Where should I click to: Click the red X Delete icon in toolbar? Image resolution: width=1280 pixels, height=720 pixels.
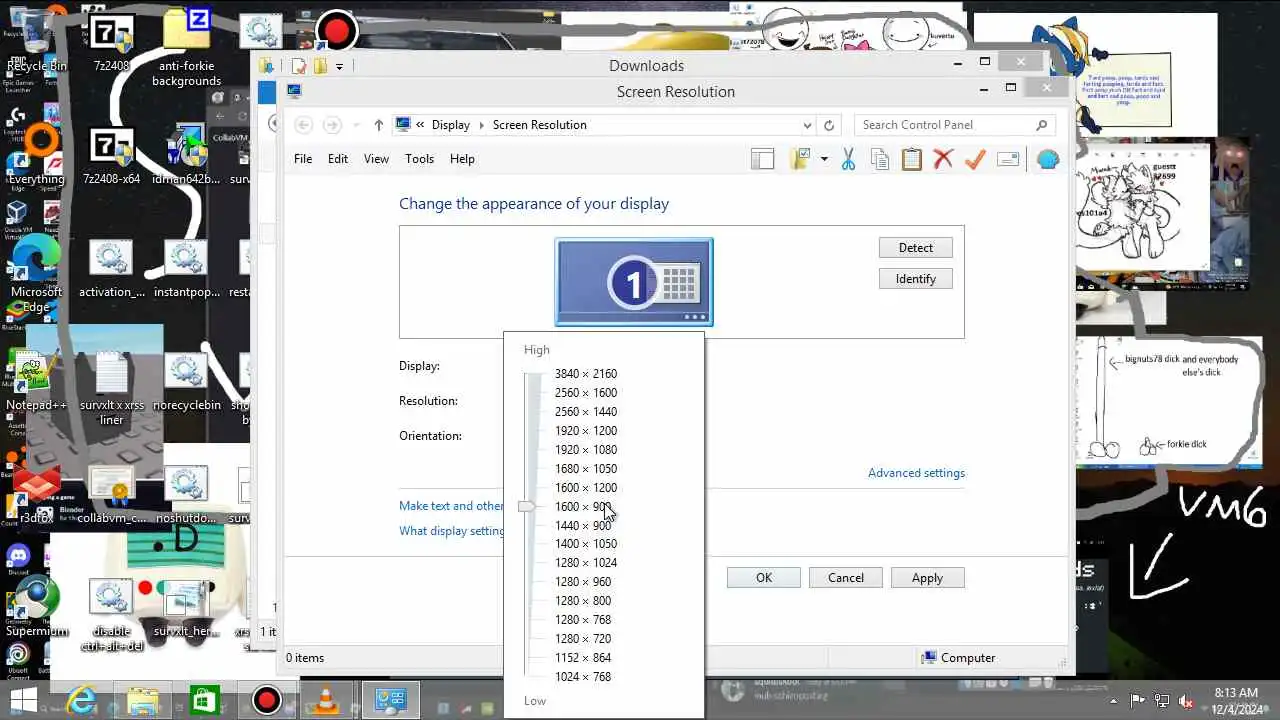[x=943, y=159]
